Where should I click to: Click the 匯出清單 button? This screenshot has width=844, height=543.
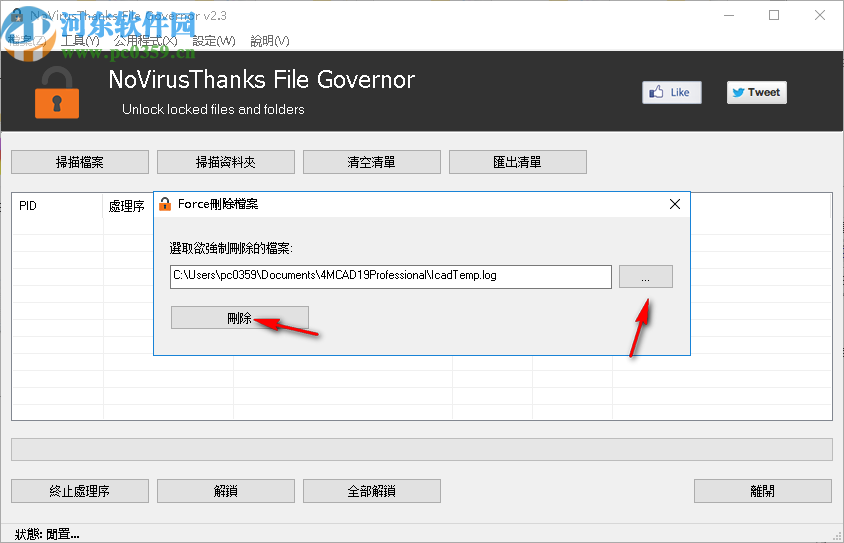click(x=517, y=162)
